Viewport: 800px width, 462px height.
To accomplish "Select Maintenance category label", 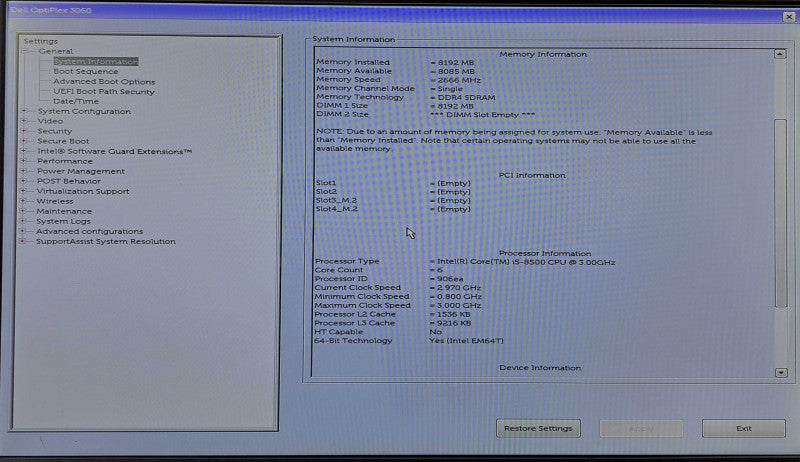I will pos(64,211).
